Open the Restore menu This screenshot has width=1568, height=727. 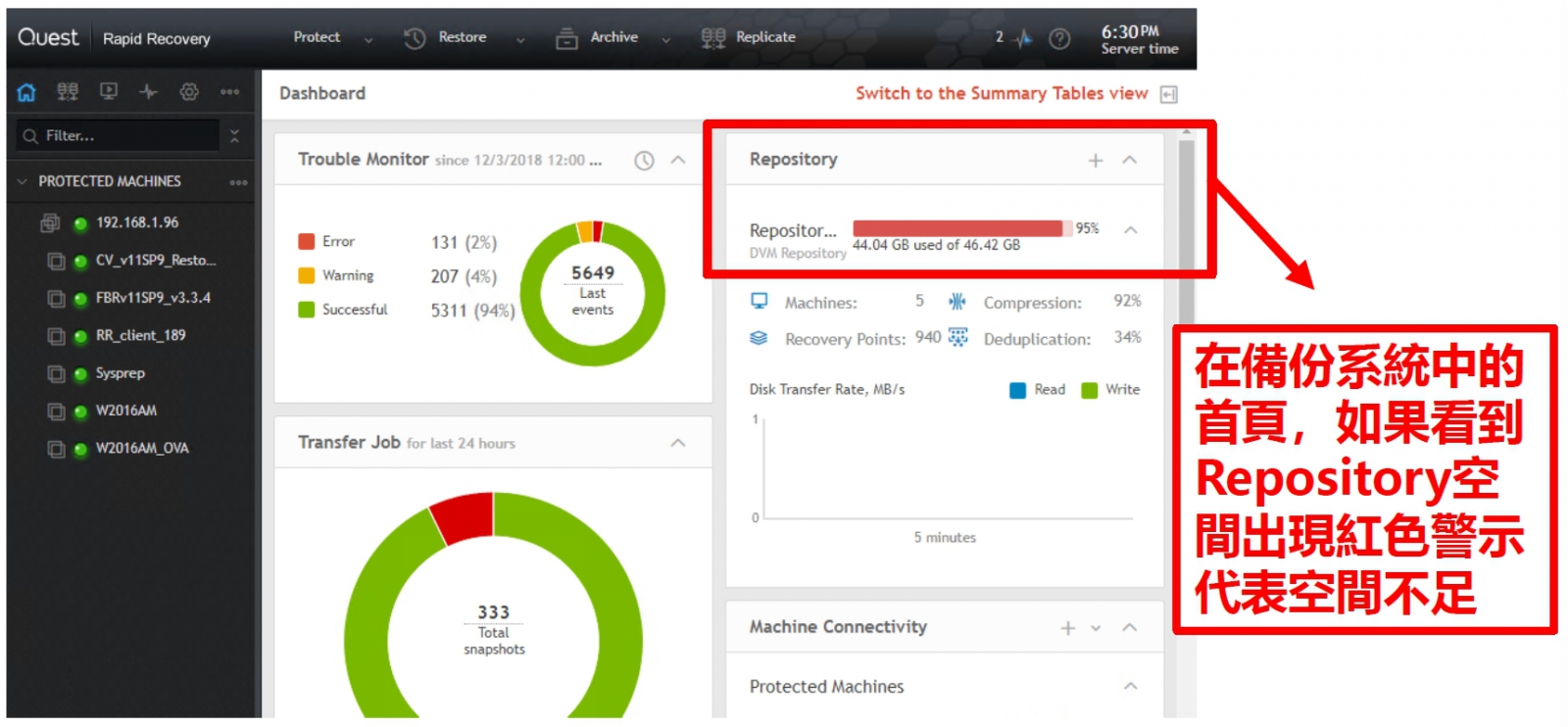pos(463,37)
